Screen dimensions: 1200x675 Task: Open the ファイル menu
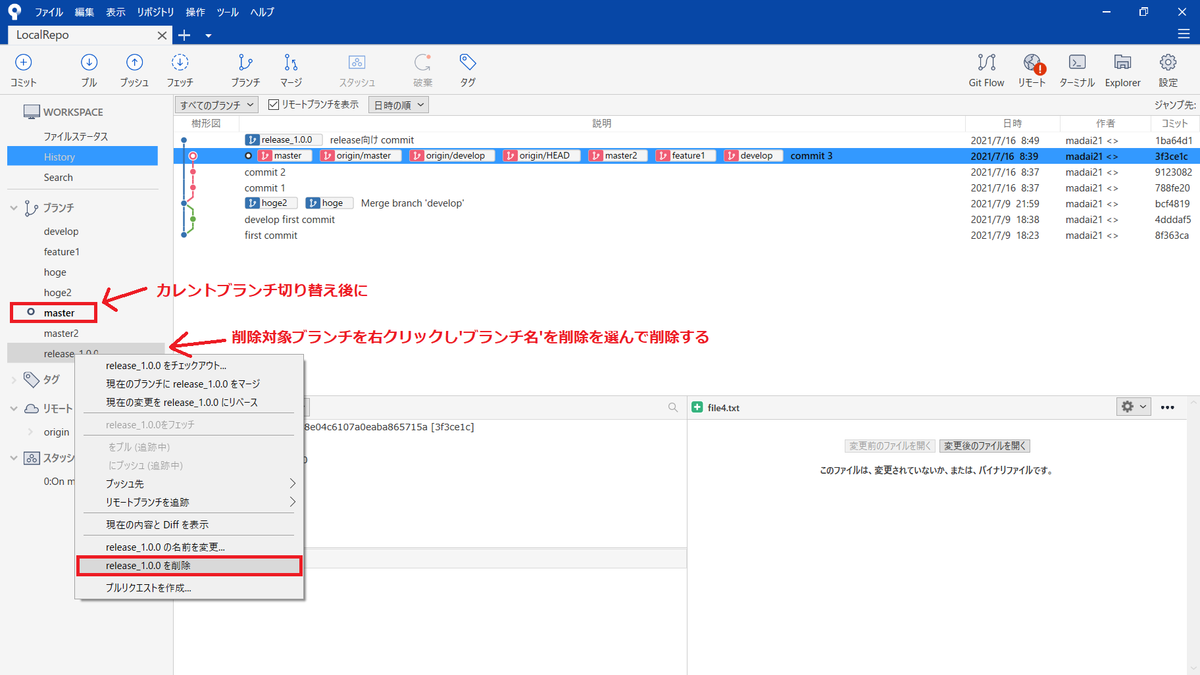point(48,12)
